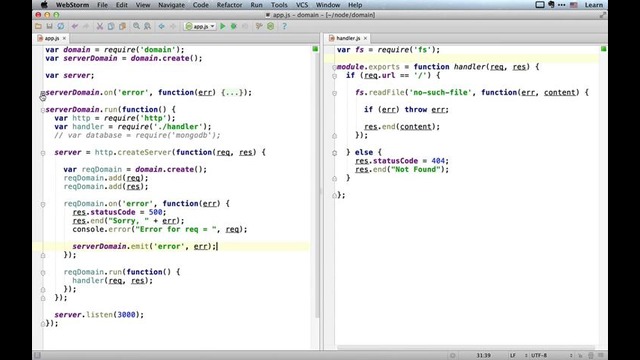Collapse module.exports handler function in handler.js
This screenshot has height=360, width=640.
pos(334,67)
